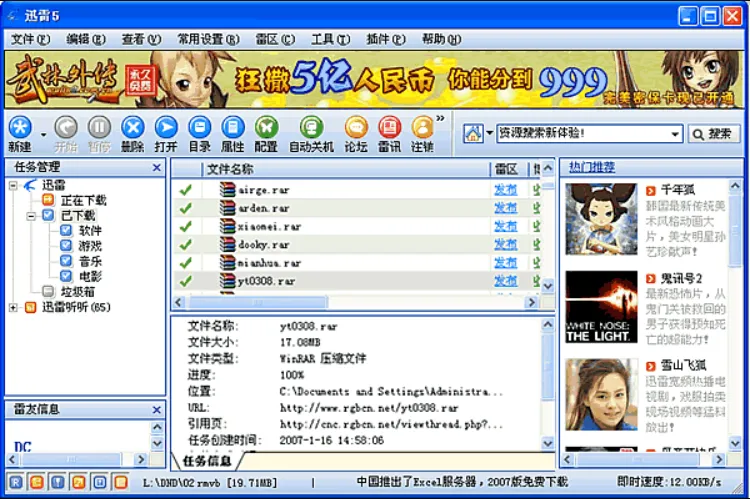
Task: Select 软件 category in the tree
Action: tap(90, 231)
